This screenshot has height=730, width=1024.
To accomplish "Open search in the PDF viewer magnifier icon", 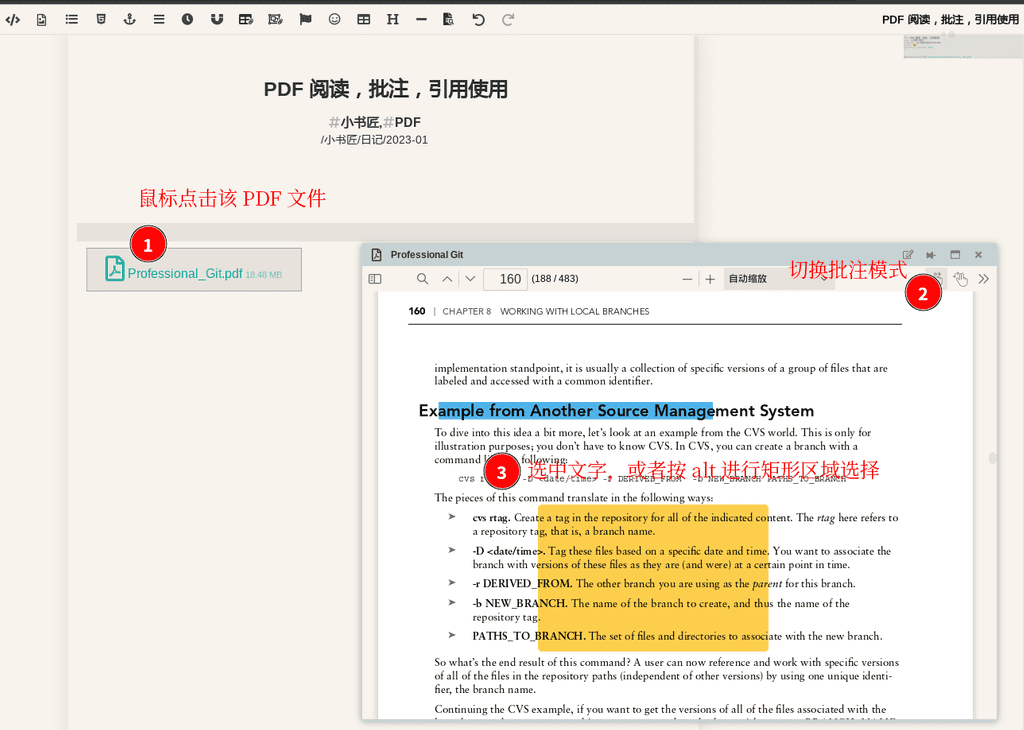I will 423,278.
